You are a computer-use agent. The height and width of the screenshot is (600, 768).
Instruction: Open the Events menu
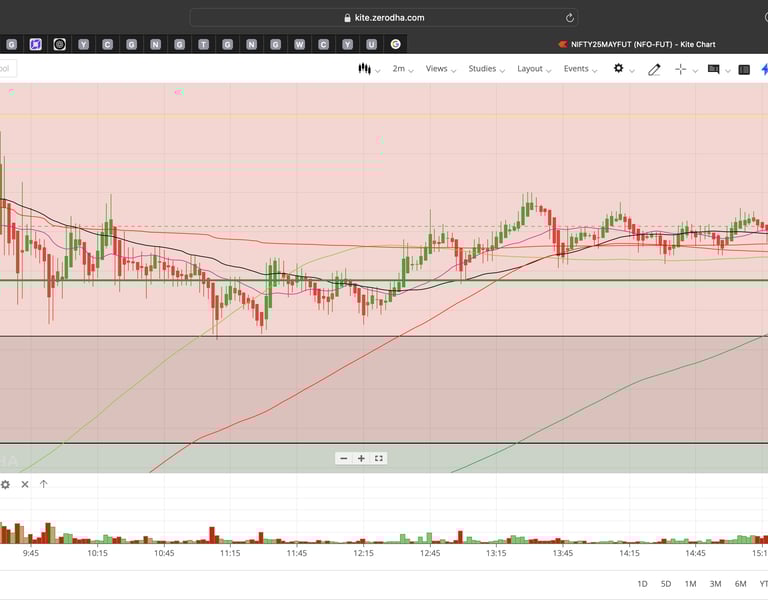point(580,69)
